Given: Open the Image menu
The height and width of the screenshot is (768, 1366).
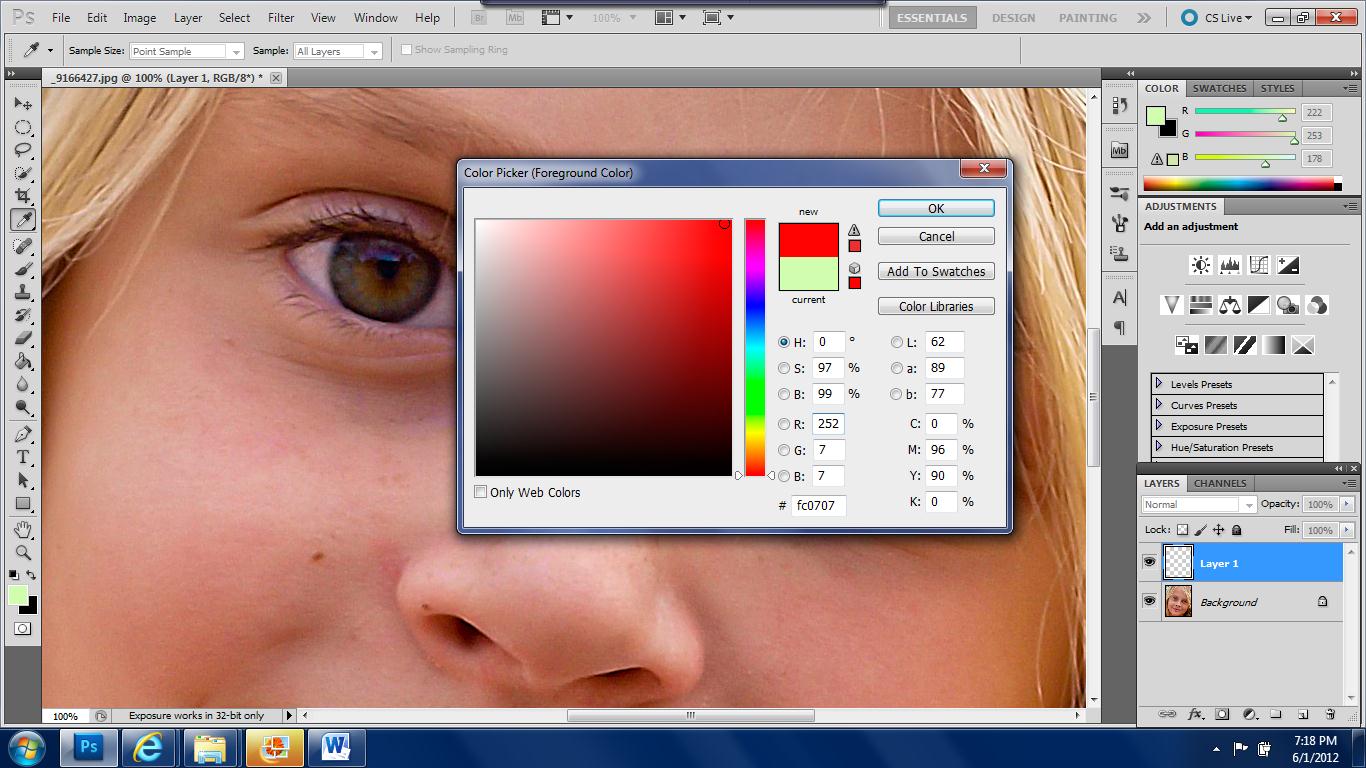Looking at the screenshot, I should pos(139,17).
